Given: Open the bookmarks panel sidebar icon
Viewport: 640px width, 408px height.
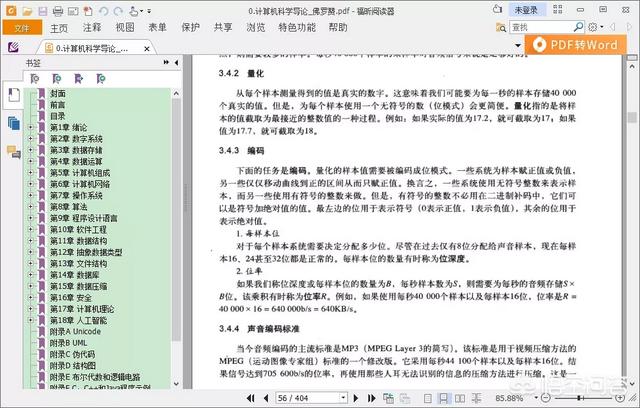Looking at the screenshot, I should (13, 95).
